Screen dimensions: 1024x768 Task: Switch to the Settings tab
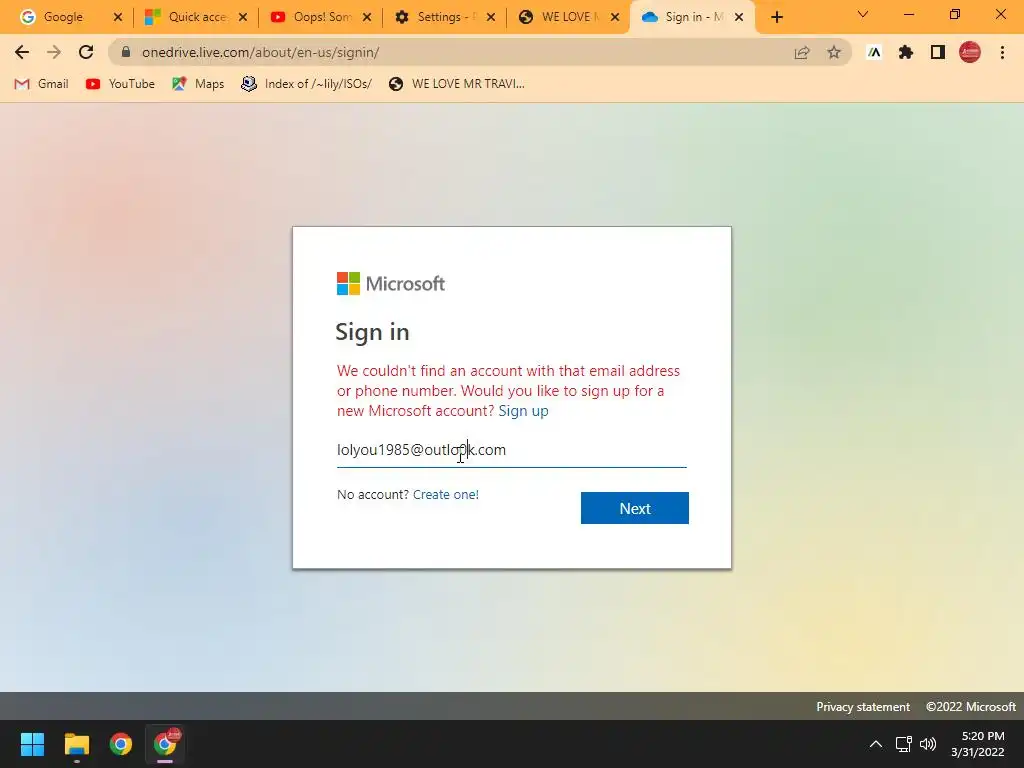pyautogui.click(x=445, y=17)
